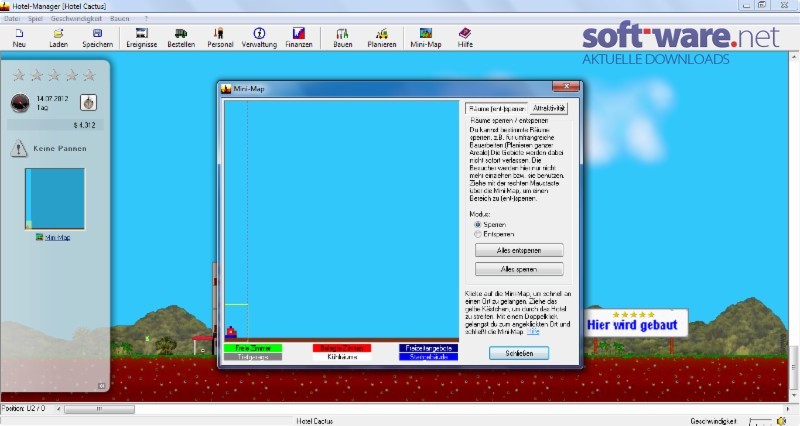This screenshot has height=426, width=800.
Task: Click the Alles sperren button
Action: [519, 269]
